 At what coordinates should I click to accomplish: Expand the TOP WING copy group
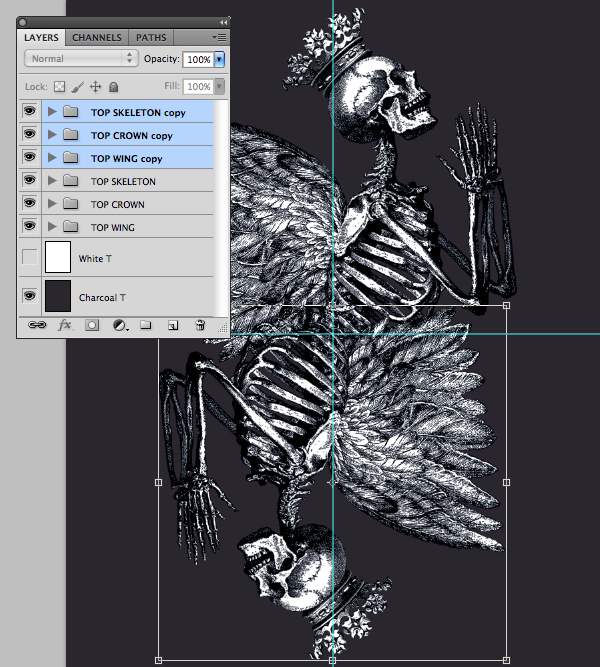pyautogui.click(x=52, y=158)
